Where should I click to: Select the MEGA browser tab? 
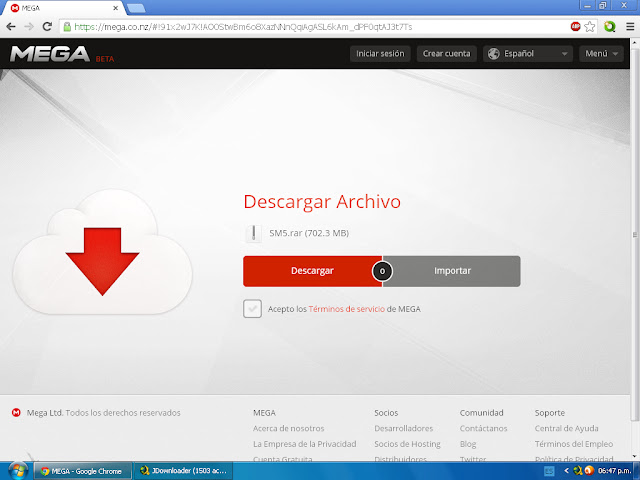tap(63, 8)
